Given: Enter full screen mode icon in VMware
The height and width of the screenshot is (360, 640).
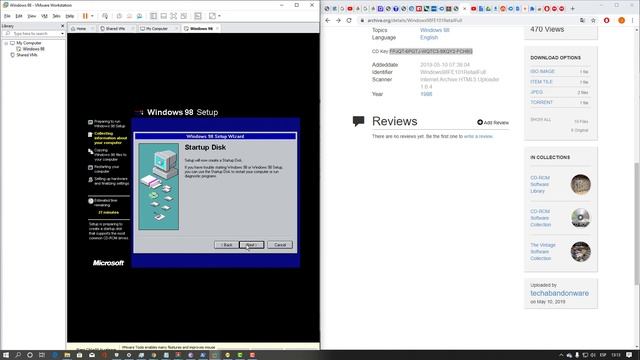Looking at the screenshot, I should (x=174, y=16).
